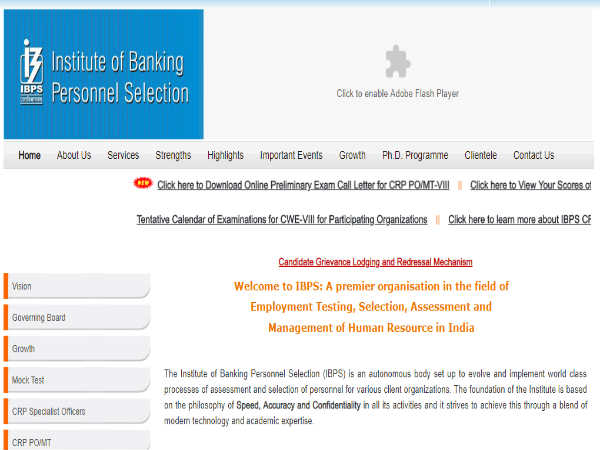The width and height of the screenshot is (600, 450).
Task: Click the red NEW badge icon
Action: tap(143, 183)
